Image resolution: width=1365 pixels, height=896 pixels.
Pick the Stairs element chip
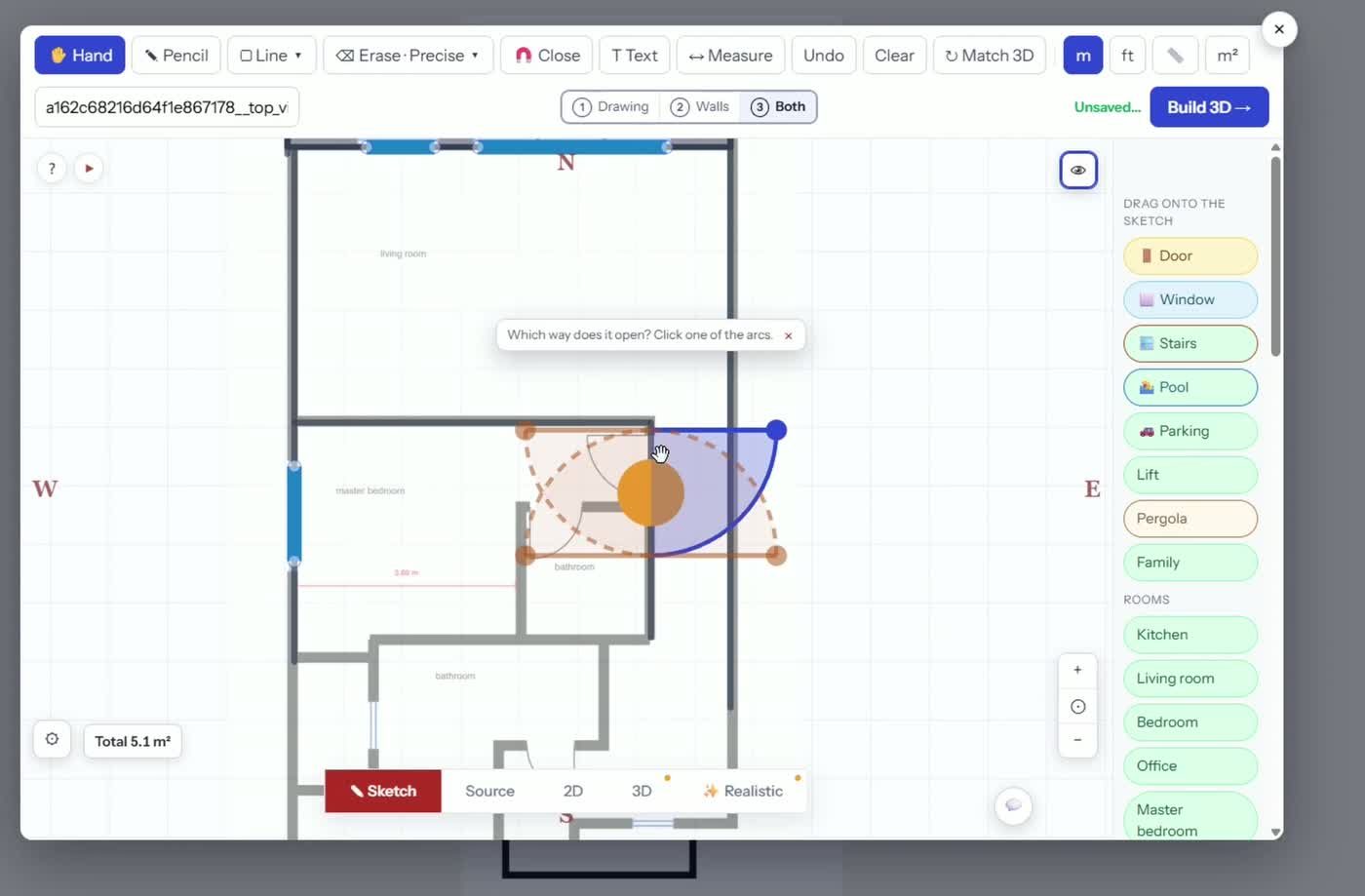coord(1190,344)
